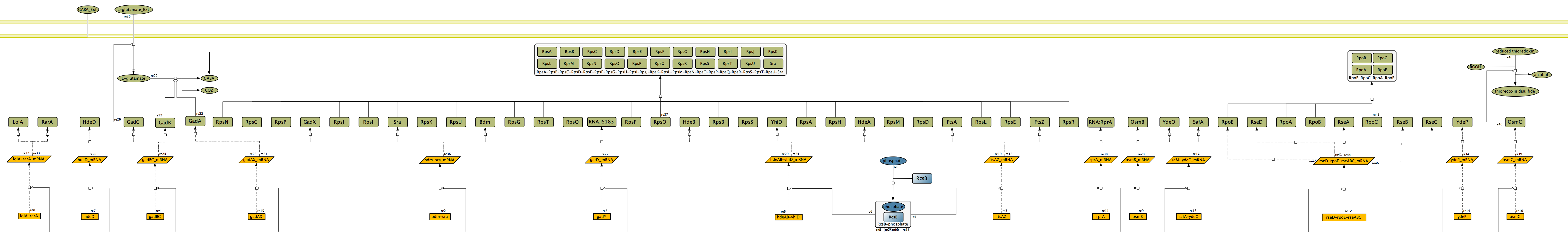
Task: Click the L-glutamate_Ext metabolite node
Action: pyautogui.click(x=134, y=10)
